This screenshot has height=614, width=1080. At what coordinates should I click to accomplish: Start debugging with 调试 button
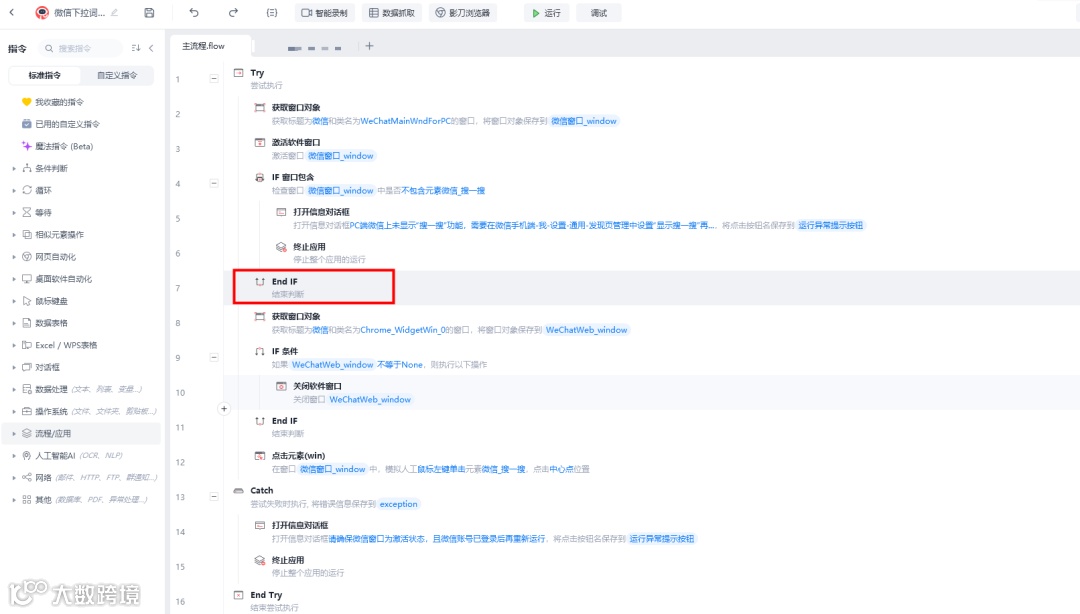click(x=599, y=12)
